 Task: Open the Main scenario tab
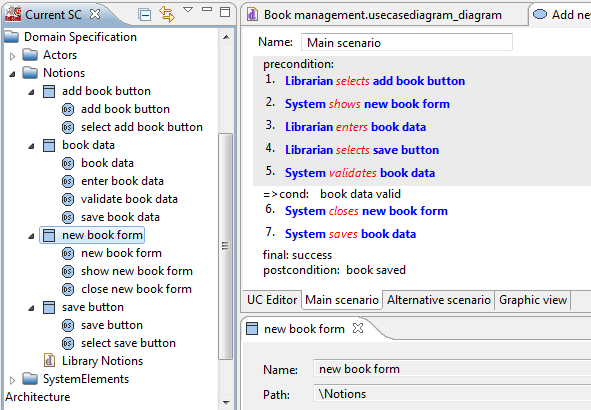(x=342, y=300)
